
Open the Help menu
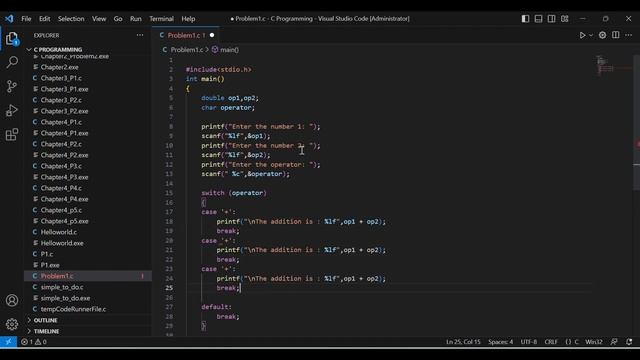tap(188, 19)
